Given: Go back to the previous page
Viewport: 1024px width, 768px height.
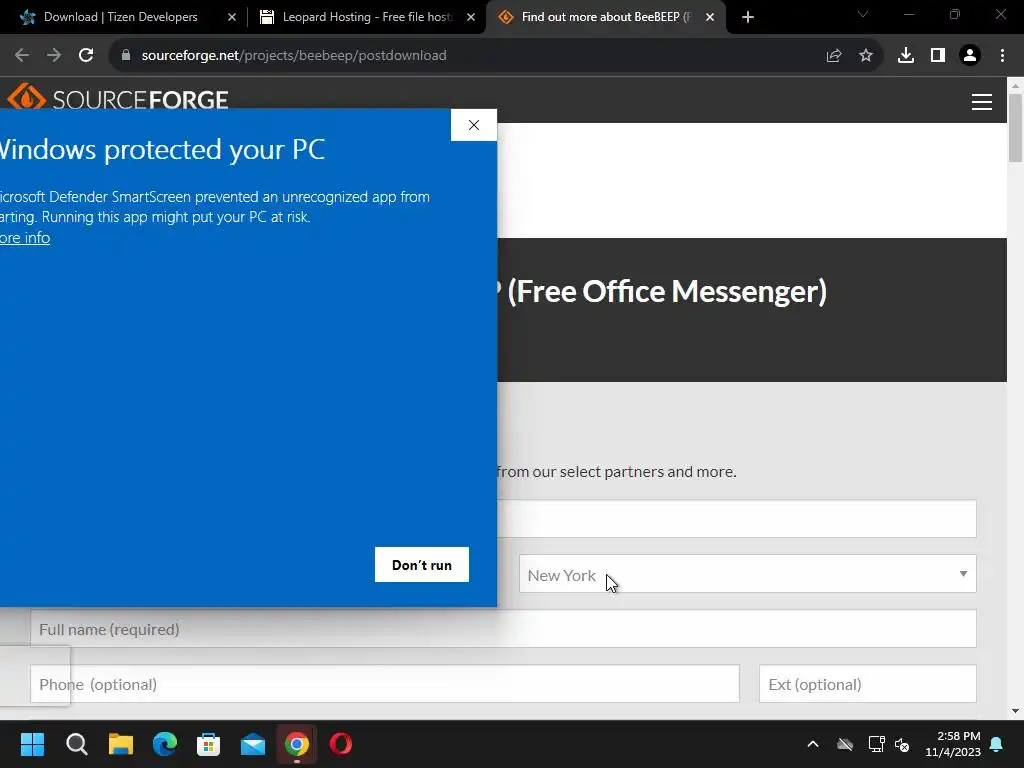Looking at the screenshot, I should [22, 56].
